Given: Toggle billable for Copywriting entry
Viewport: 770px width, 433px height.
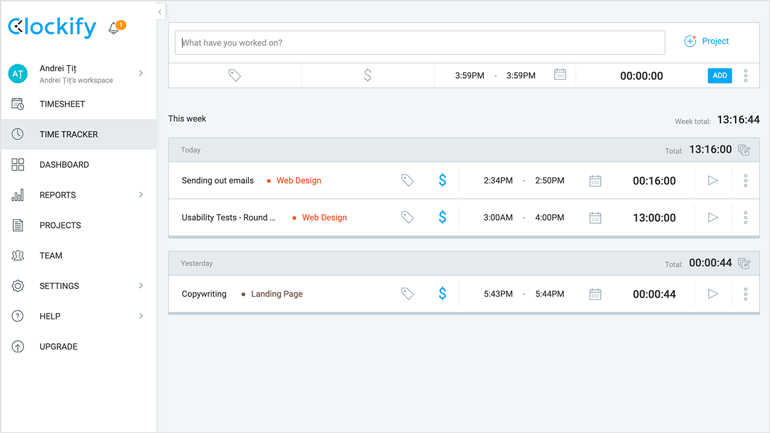Looking at the screenshot, I should click(x=442, y=294).
